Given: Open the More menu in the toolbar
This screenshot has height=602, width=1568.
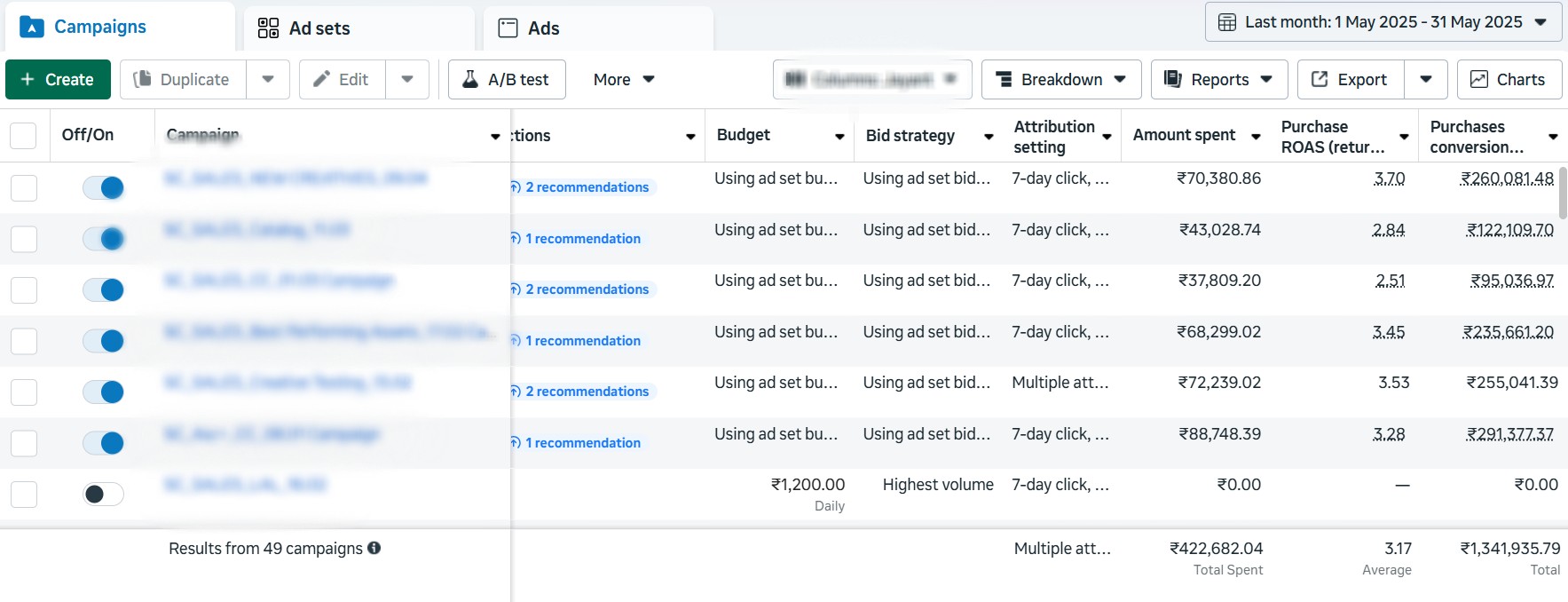Looking at the screenshot, I should point(623,79).
